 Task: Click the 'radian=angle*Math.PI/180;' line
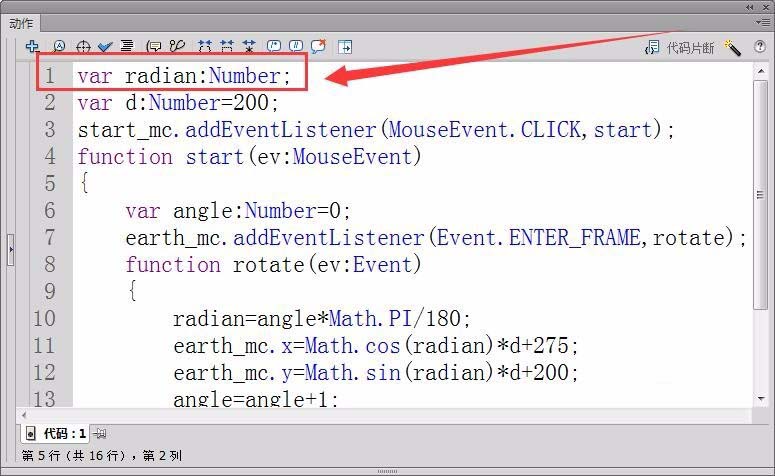[321, 318]
